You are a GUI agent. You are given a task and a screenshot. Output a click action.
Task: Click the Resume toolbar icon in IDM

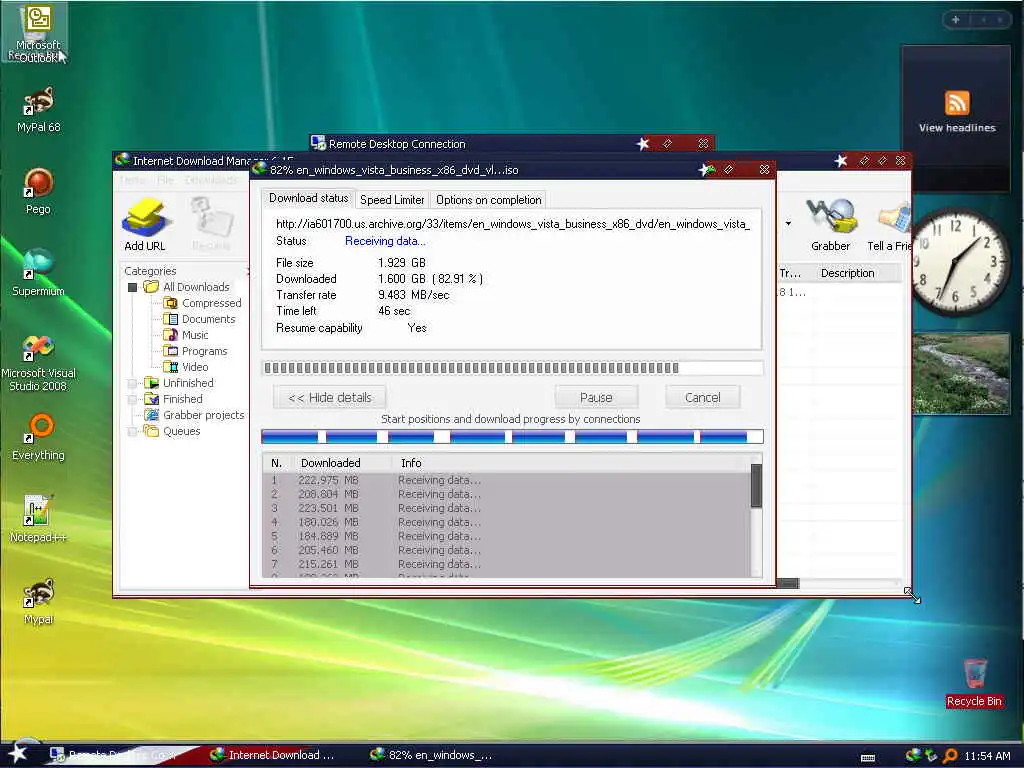(212, 225)
